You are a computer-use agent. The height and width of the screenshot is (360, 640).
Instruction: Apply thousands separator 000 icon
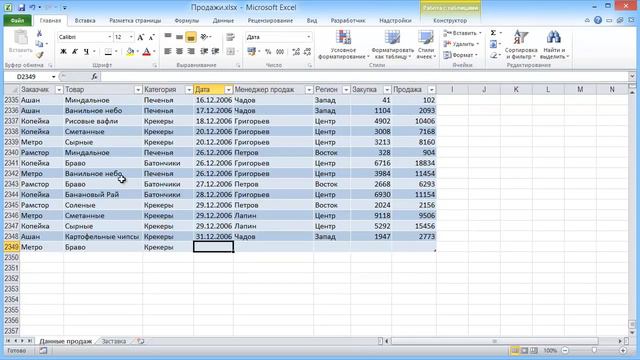280,52
